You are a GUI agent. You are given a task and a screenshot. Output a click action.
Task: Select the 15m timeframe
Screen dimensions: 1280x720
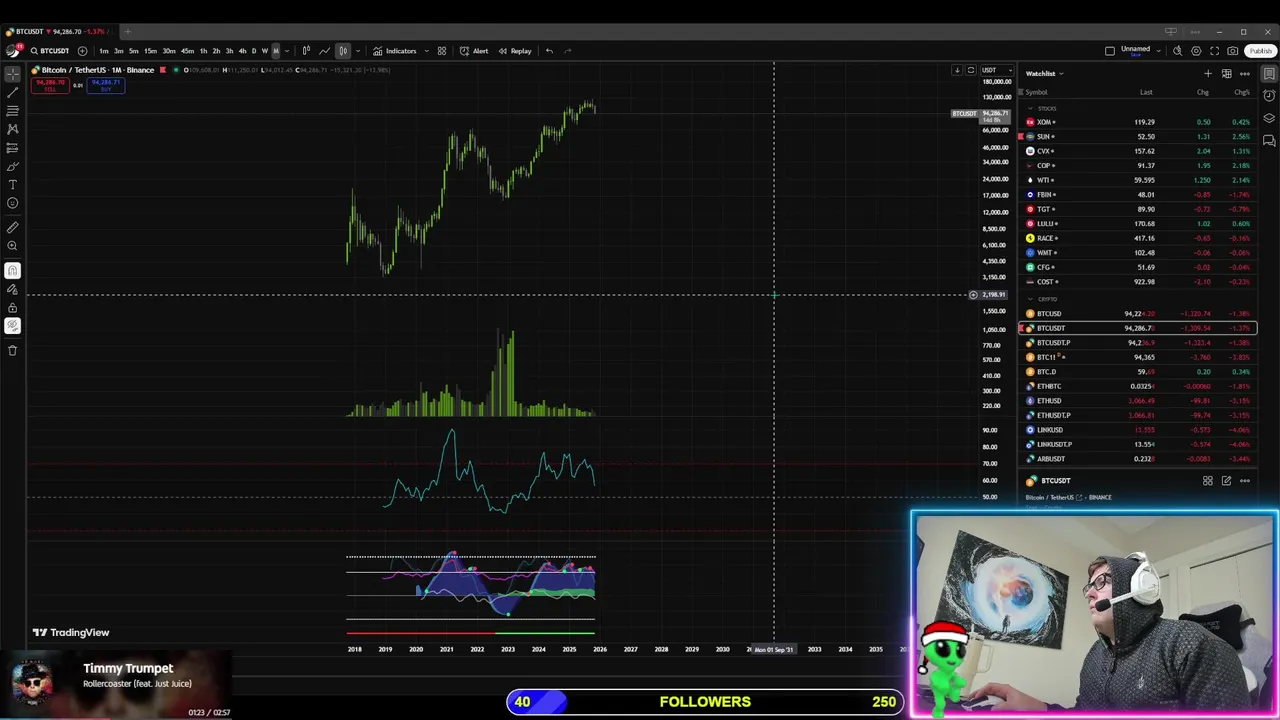click(x=150, y=51)
